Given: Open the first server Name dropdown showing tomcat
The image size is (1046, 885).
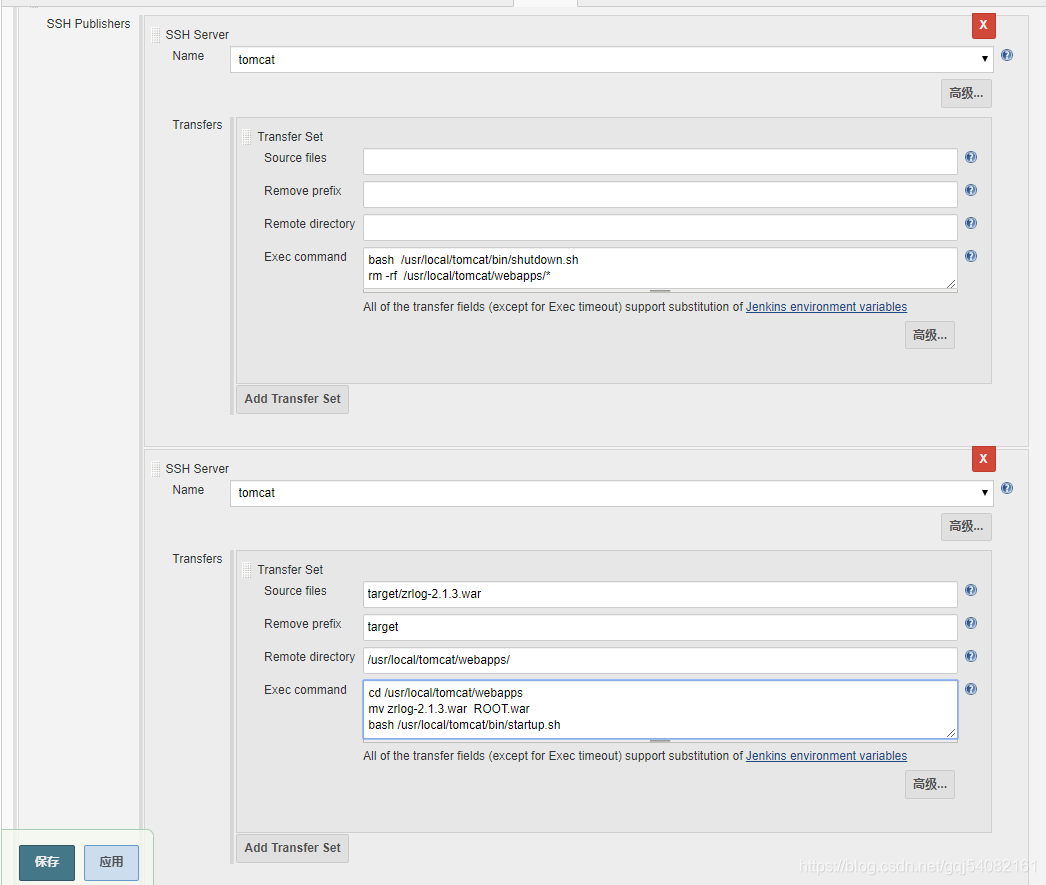Looking at the screenshot, I should [612, 59].
